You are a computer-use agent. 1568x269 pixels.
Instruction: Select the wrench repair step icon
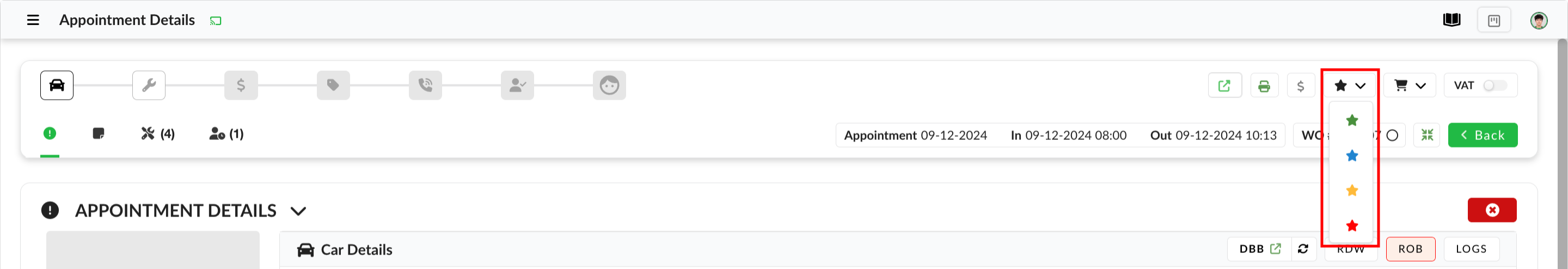click(149, 85)
